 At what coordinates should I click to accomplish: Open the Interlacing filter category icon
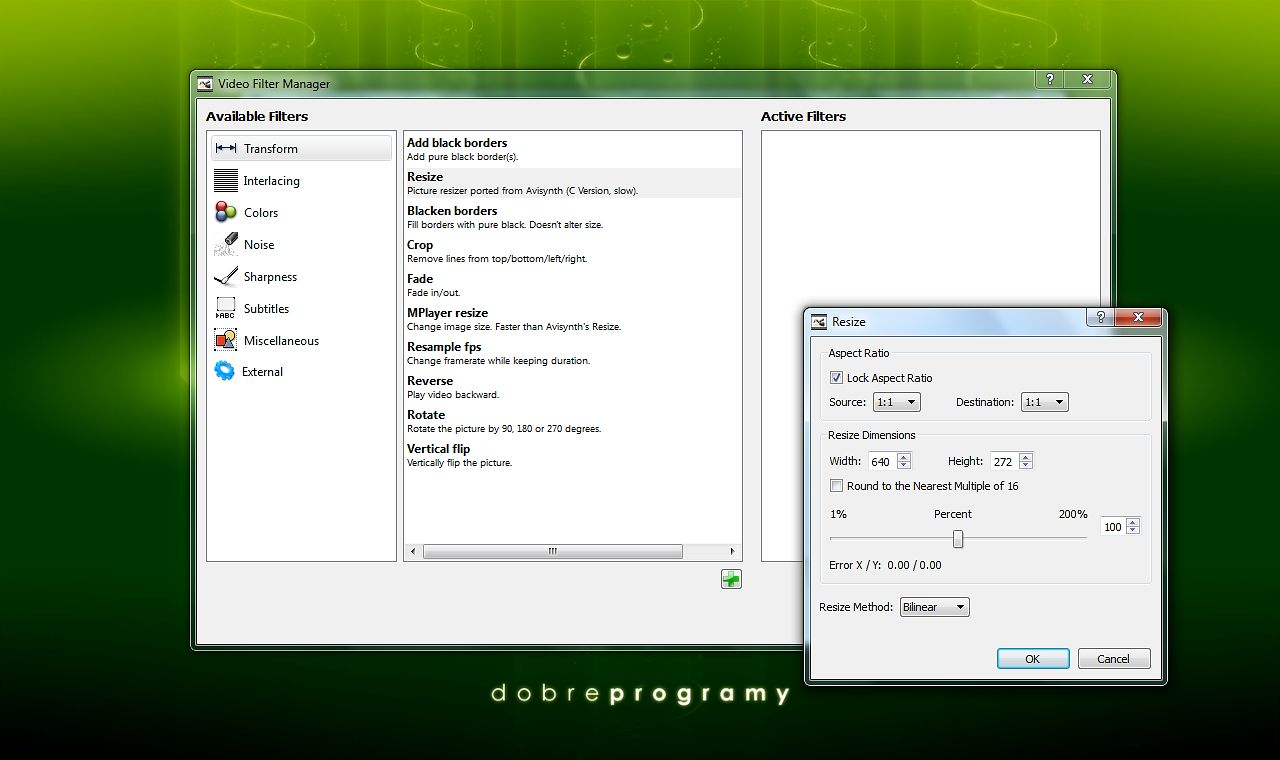[226, 180]
